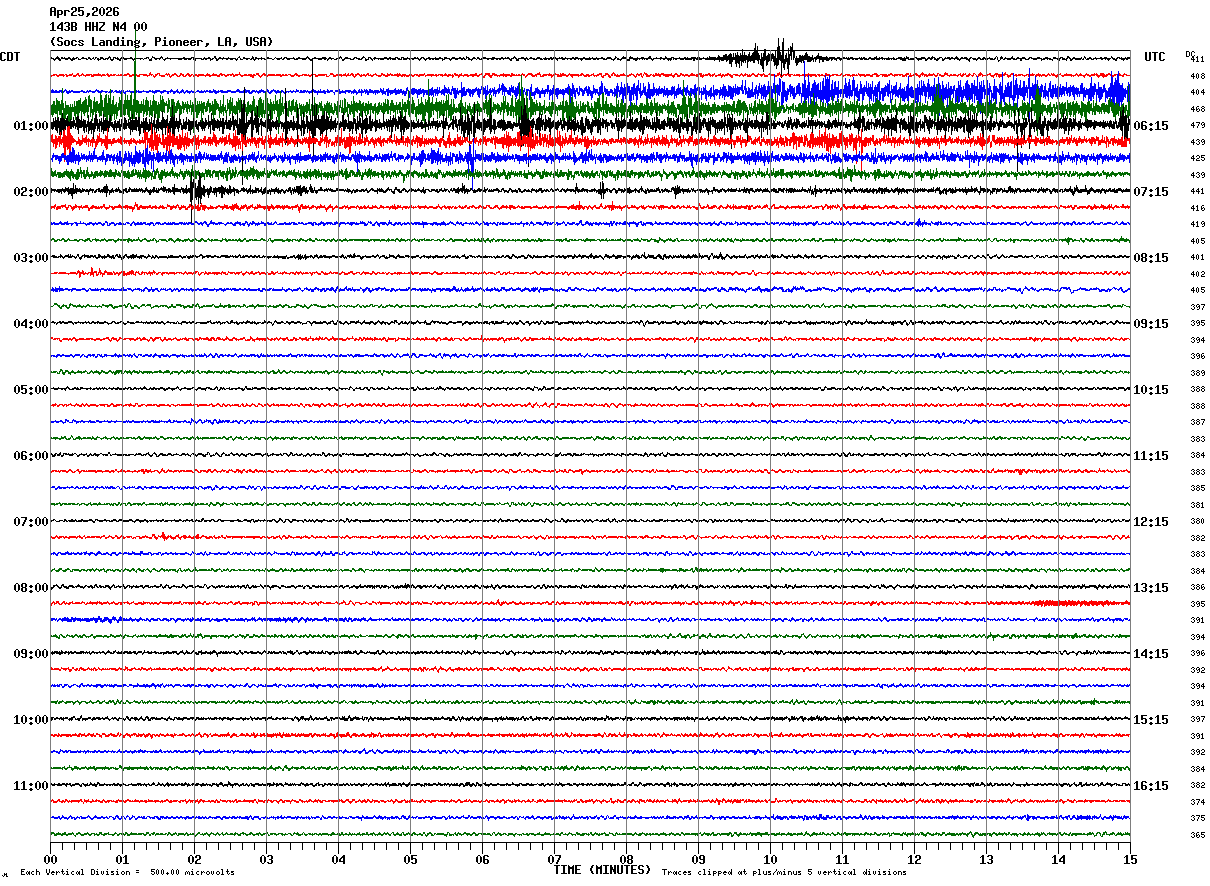Click the DC offset value 479
Screen dimensions: 1210x886
click(x=1197, y=126)
